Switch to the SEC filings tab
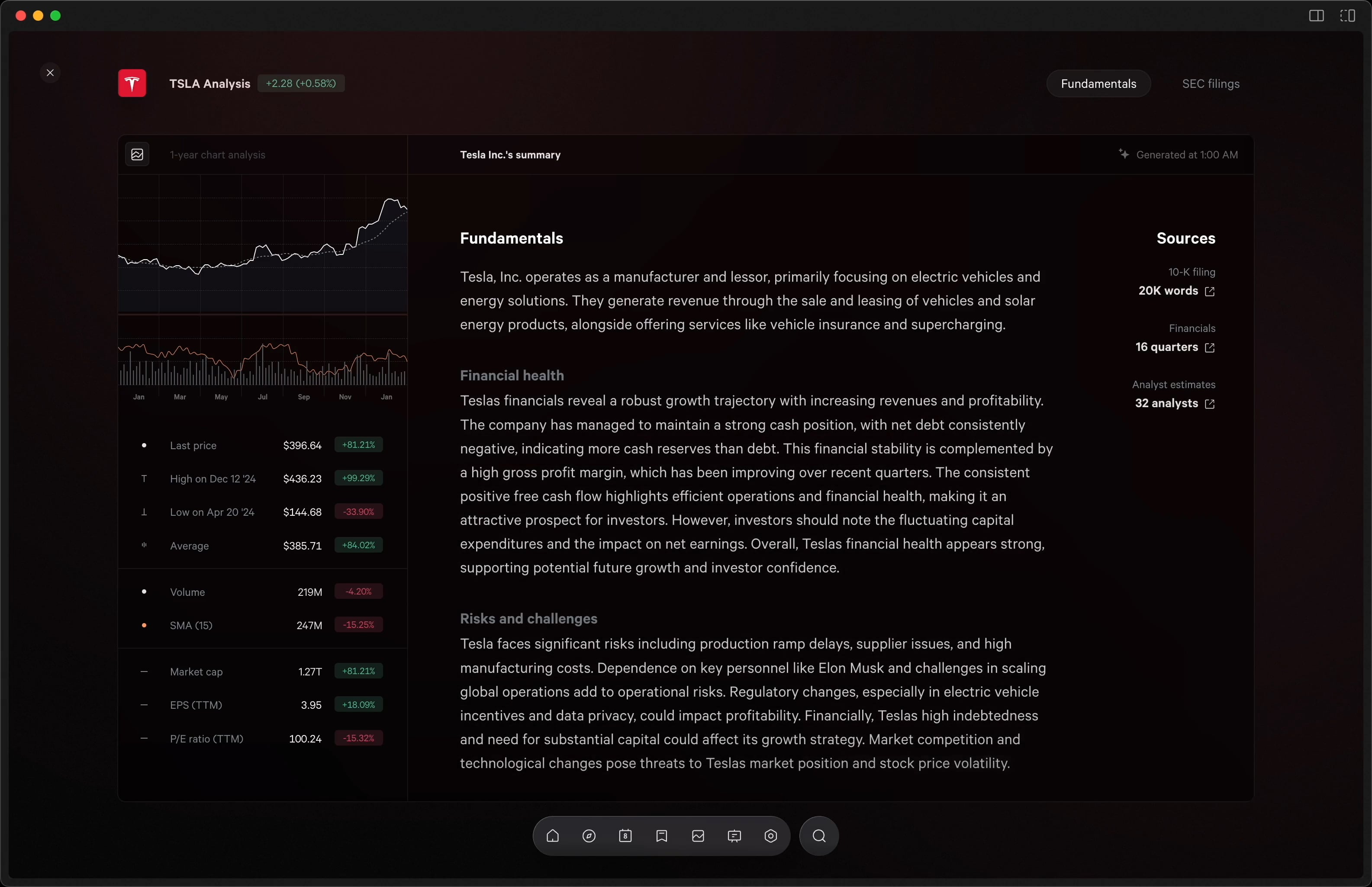The height and width of the screenshot is (887, 1372). (1210, 84)
